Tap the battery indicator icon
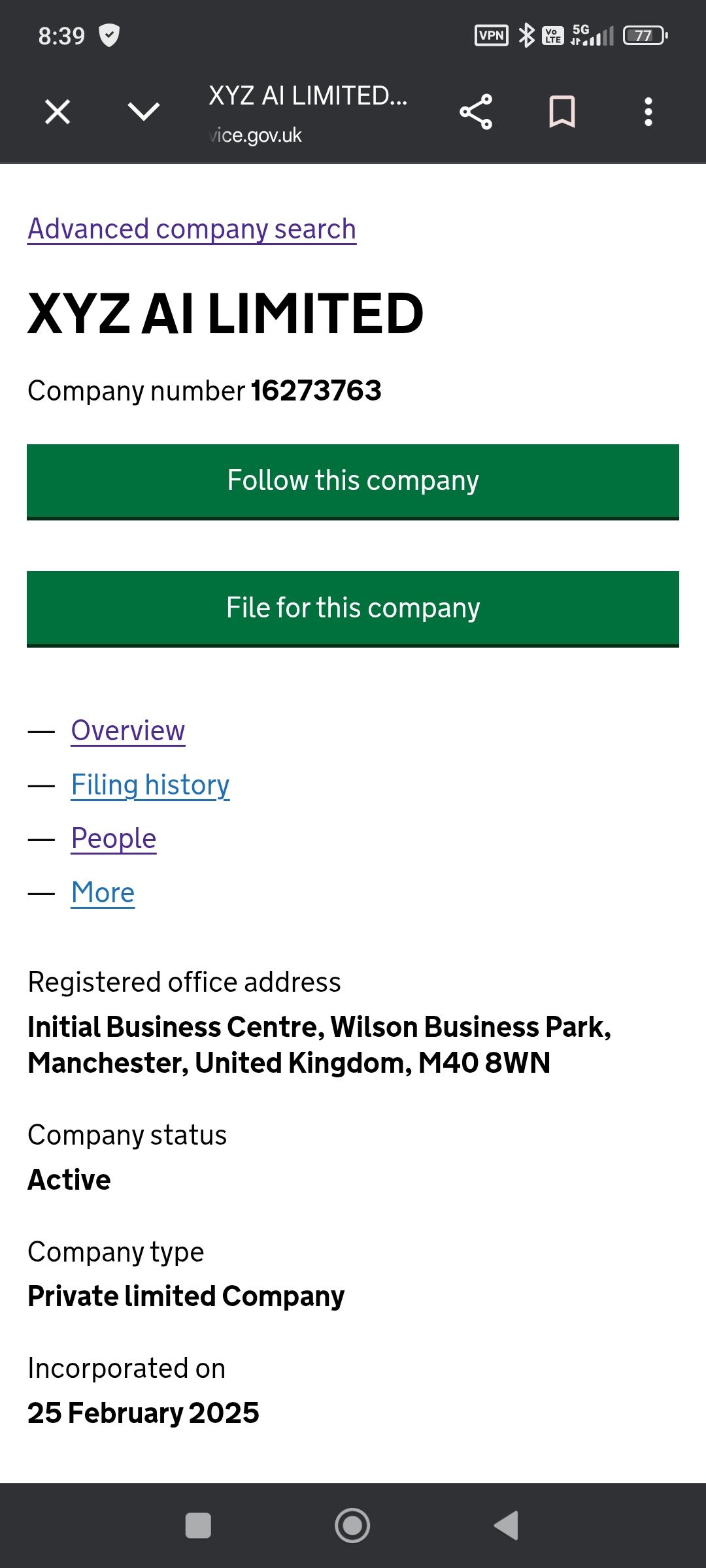The height and width of the screenshot is (1568, 706). coord(645,35)
